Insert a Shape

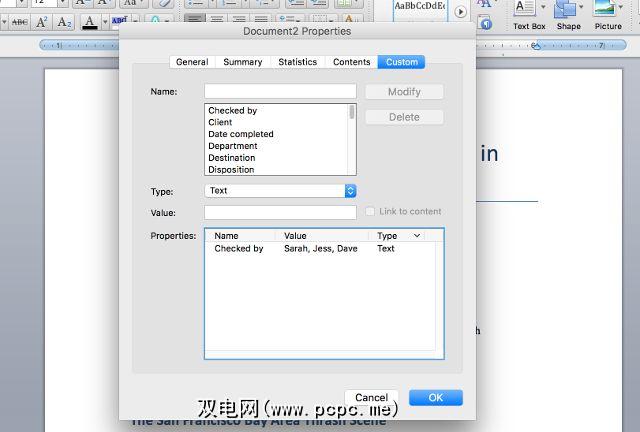(568, 13)
